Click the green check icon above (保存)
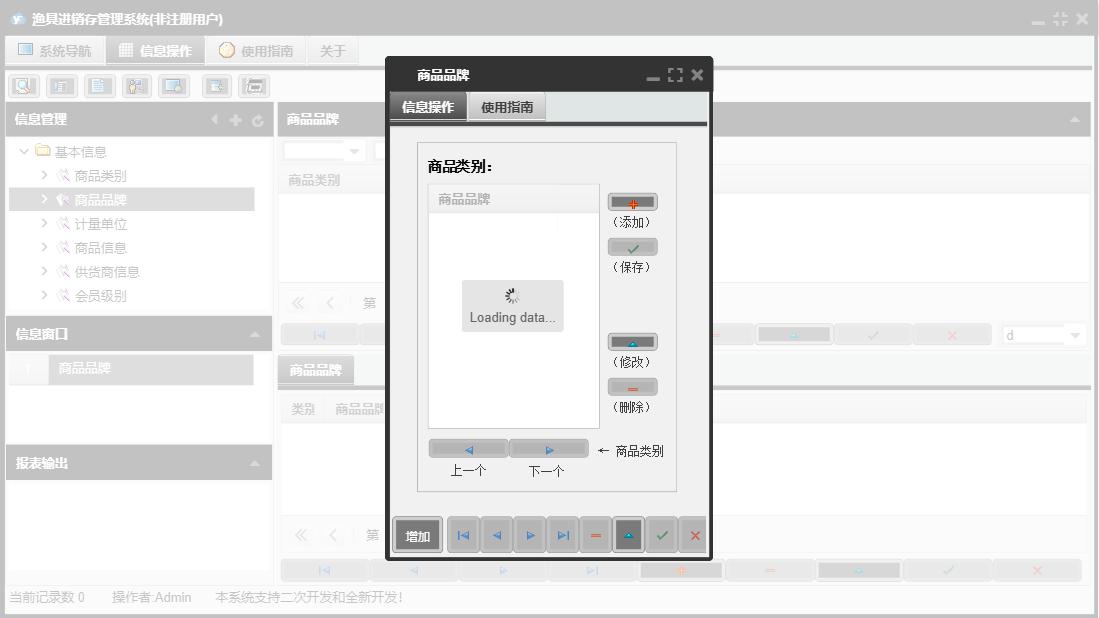 click(x=632, y=247)
